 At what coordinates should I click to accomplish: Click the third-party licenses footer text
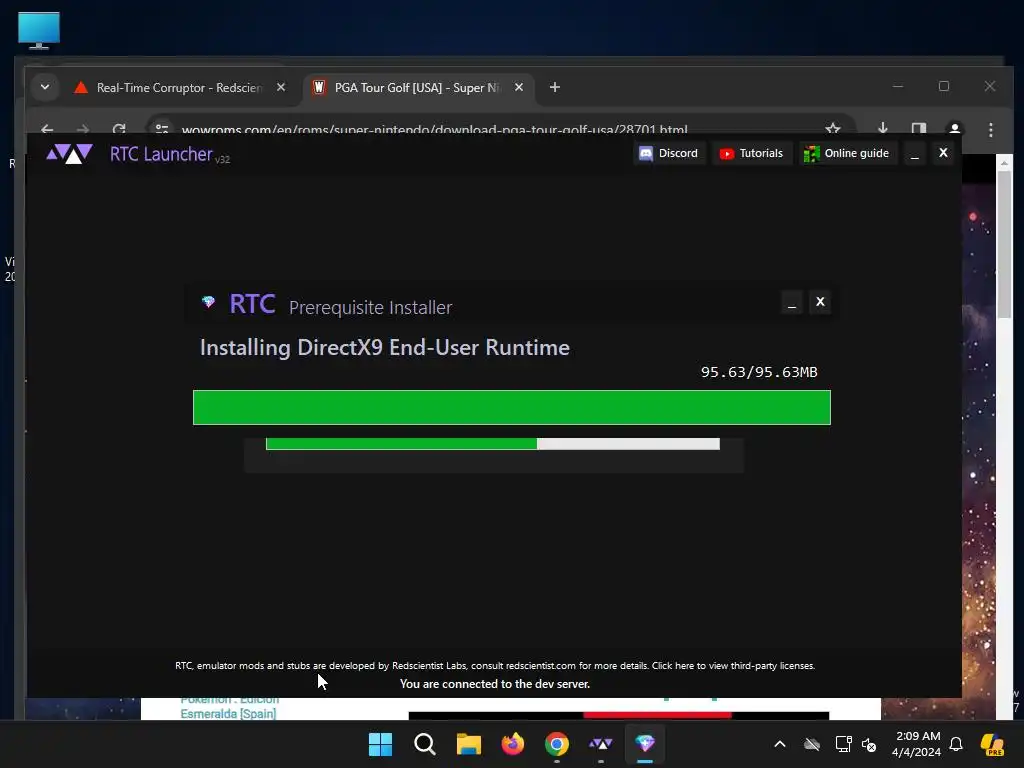pos(733,665)
